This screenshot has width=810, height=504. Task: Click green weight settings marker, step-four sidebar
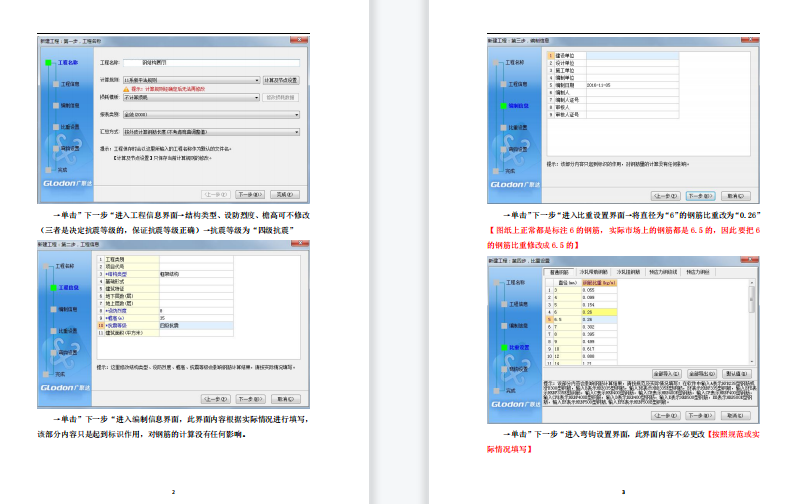504,348
